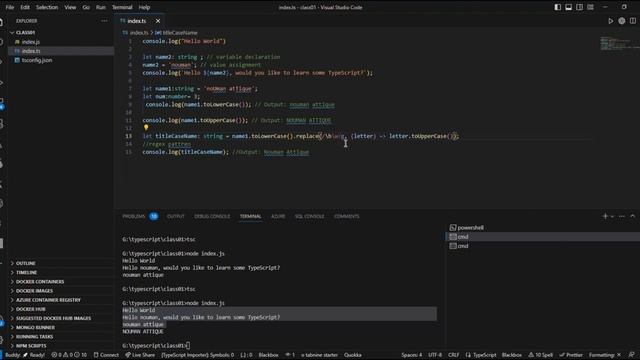Expand the RUNNING TASKS section
This screenshot has width=640, height=360.
click(x=61, y=336)
